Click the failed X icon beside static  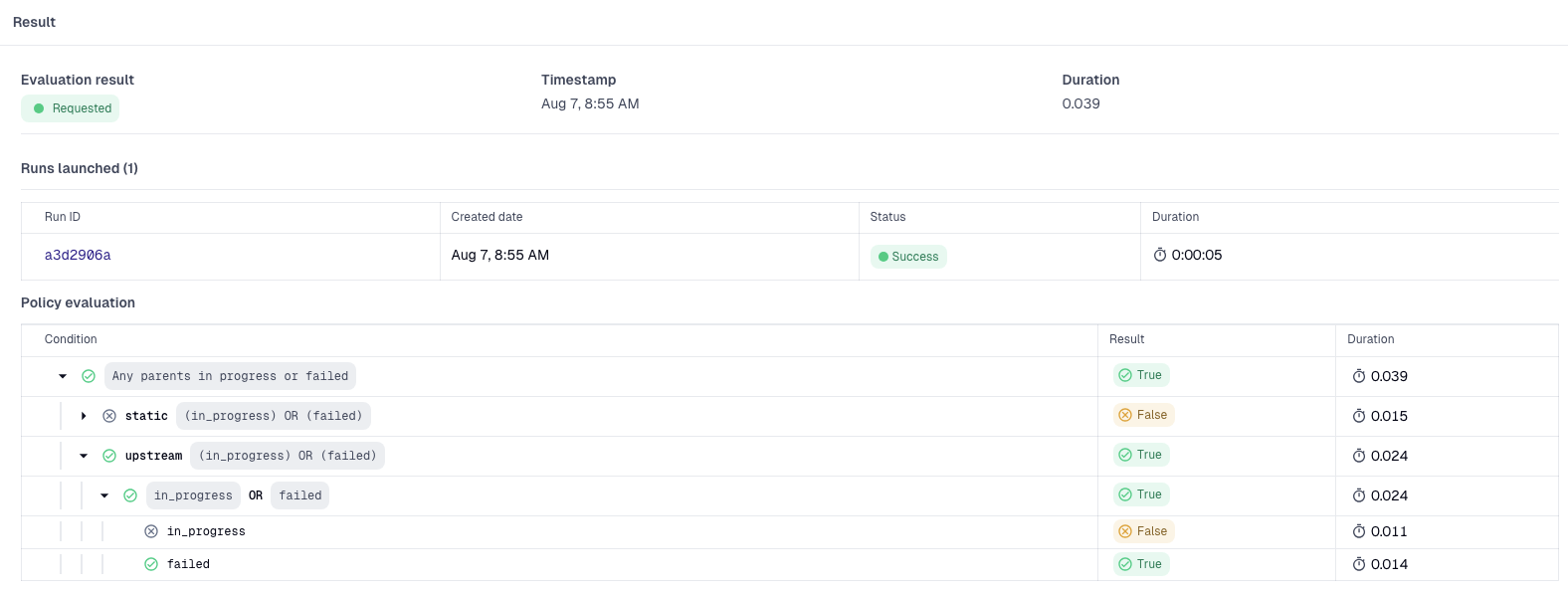109,416
